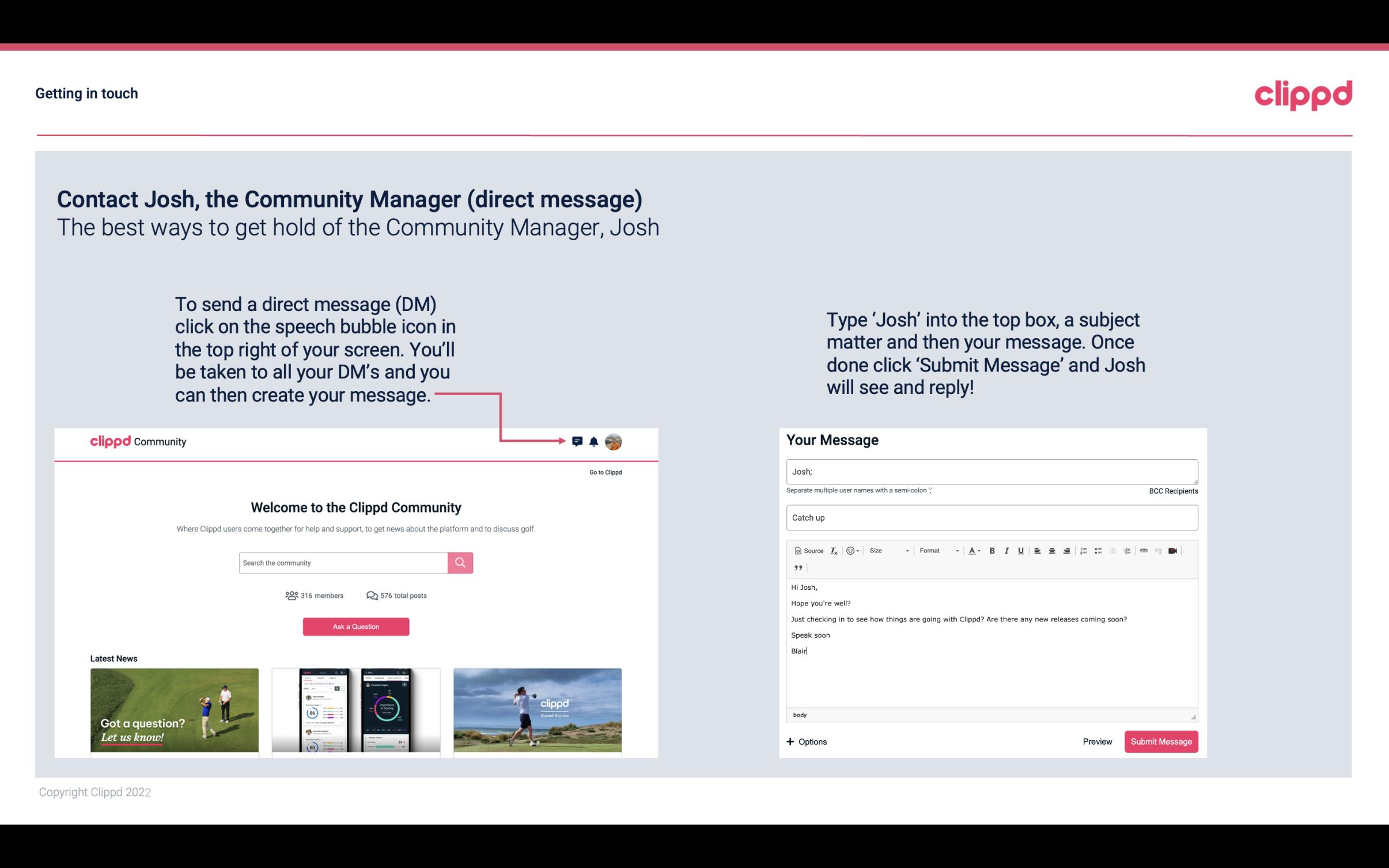This screenshot has width=1389, height=868.
Task: Expand the Options section below message
Action: click(x=806, y=742)
